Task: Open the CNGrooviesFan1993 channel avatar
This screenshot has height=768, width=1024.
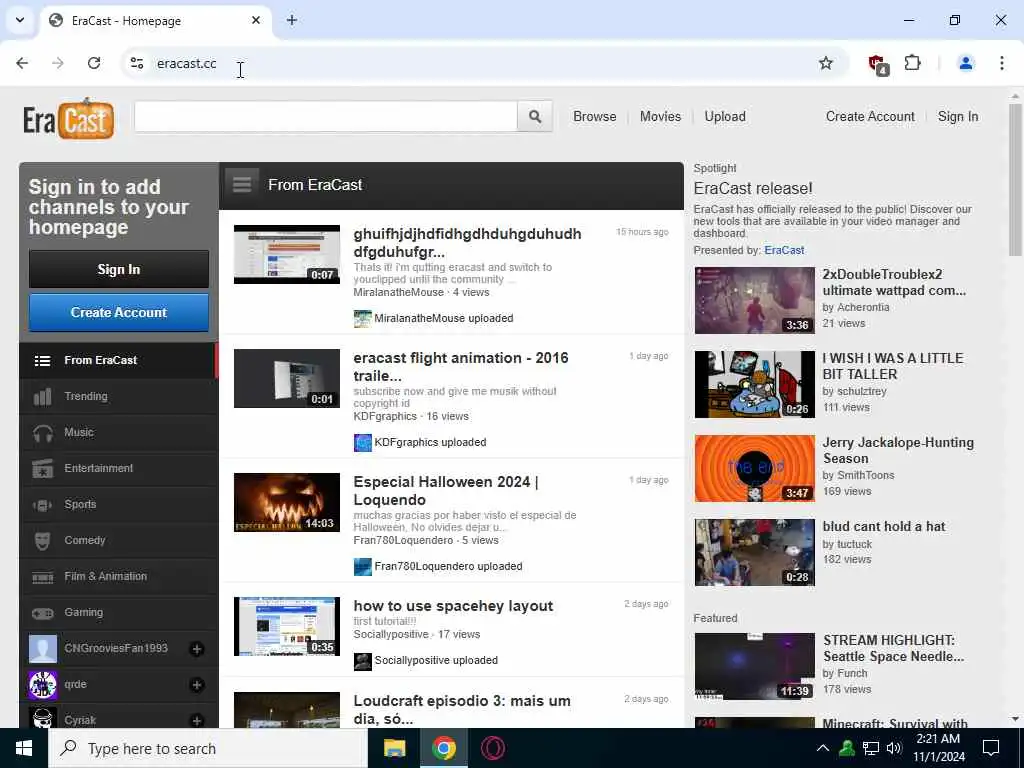Action: tap(42, 648)
